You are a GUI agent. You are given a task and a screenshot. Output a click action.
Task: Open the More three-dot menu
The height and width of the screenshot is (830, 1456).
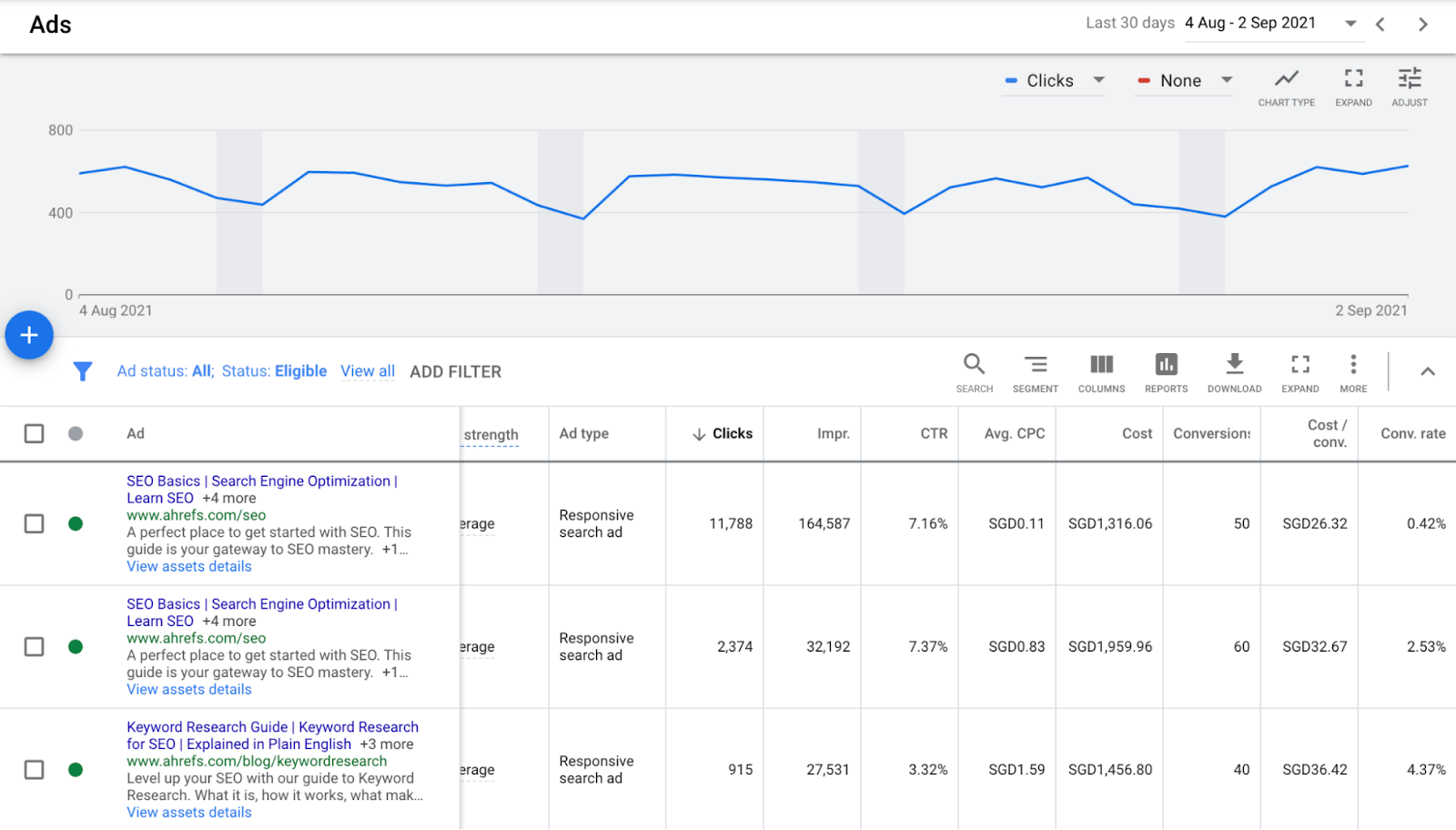point(1353,365)
